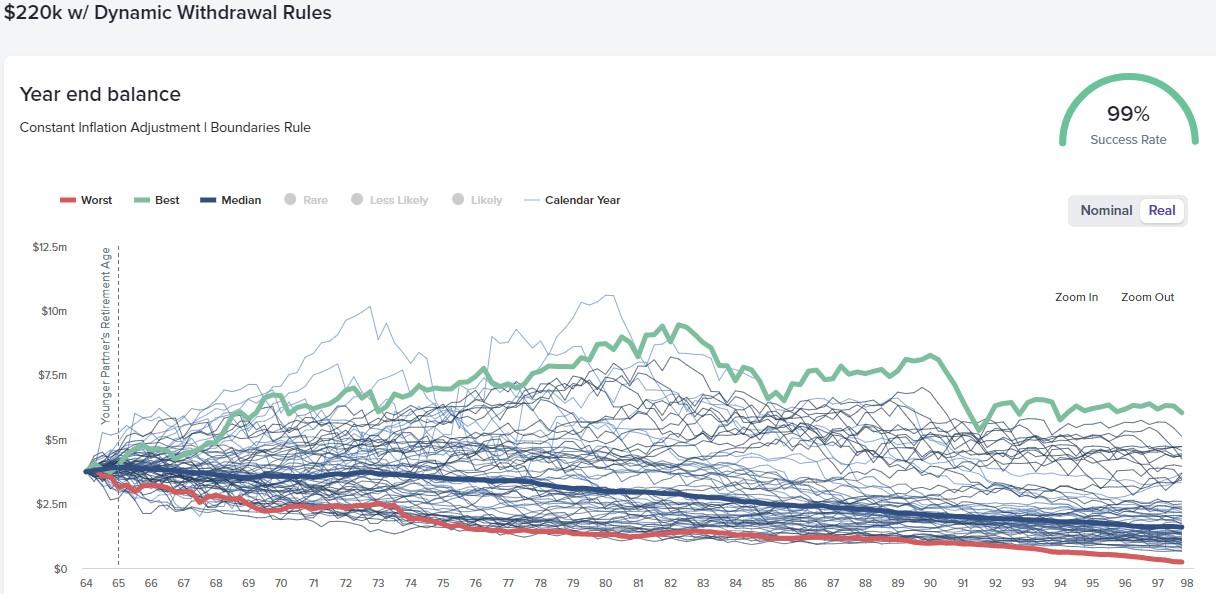1216x594 pixels.
Task: Click the $220k w/ Dynamic Withdrawal Rules heading
Action: pos(168,13)
